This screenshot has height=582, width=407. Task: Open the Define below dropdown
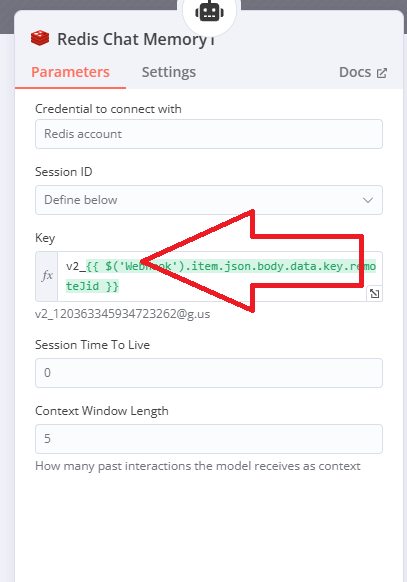(x=209, y=200)
